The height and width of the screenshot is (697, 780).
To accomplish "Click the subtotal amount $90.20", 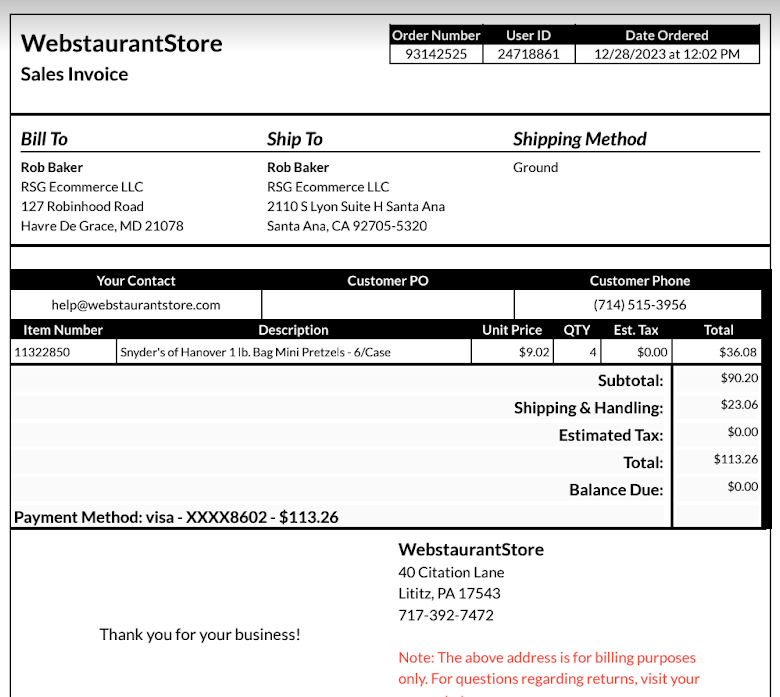I will [x=739, y=378].
